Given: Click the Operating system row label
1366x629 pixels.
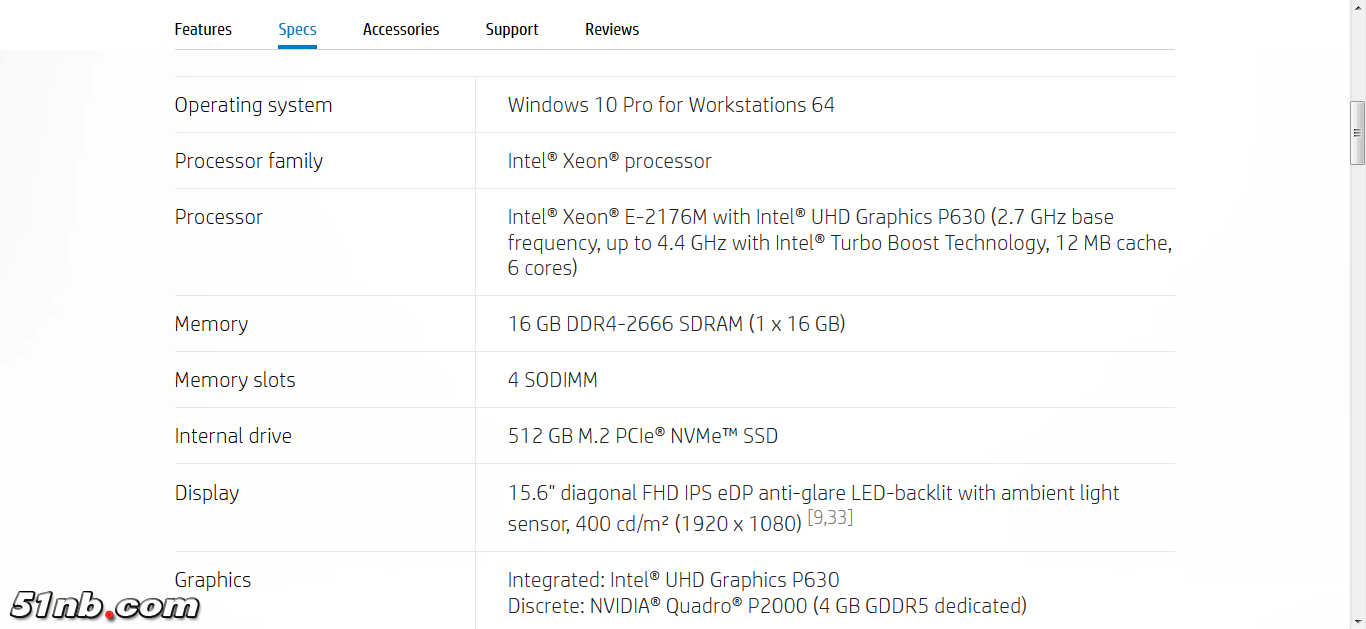Looking at the screenshot, I should [x=253, y=105].
